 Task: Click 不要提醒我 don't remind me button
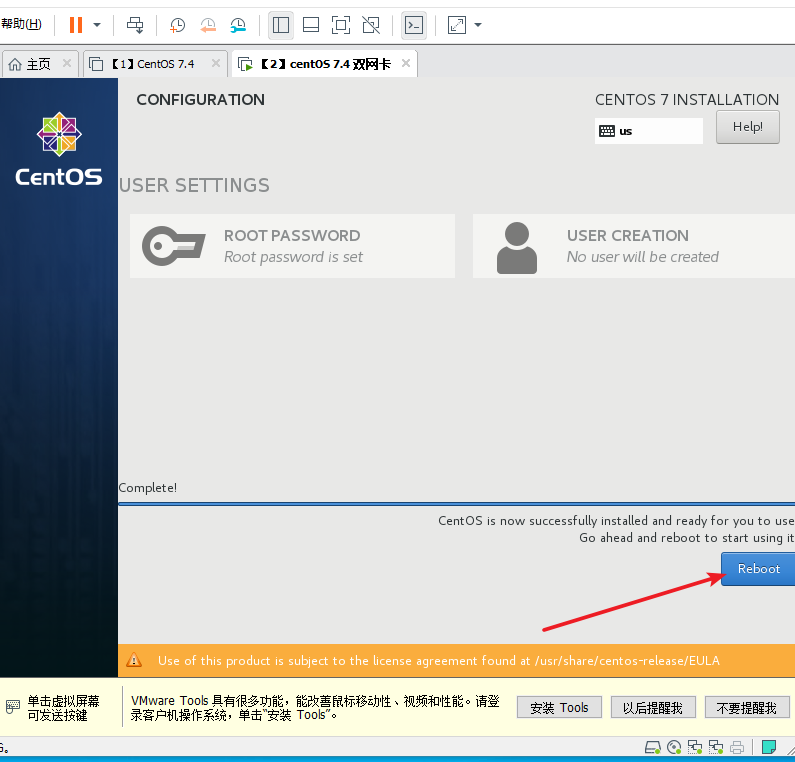tap(747, 708)
